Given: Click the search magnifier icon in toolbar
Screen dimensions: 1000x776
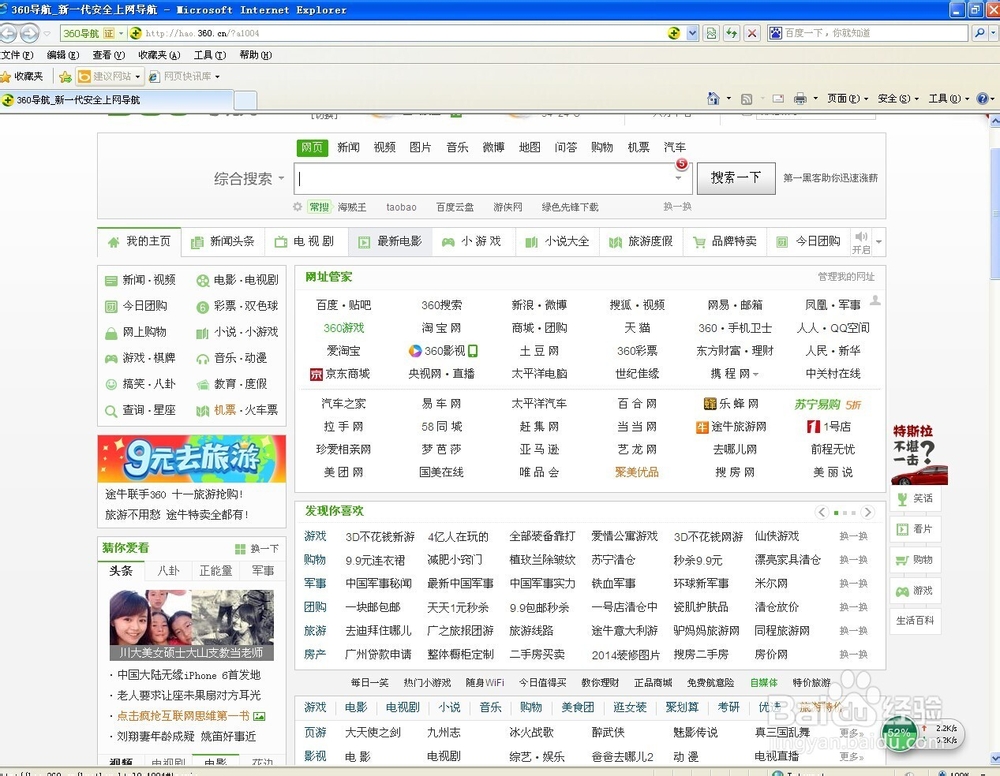Looking at the screenshot, I should click(x=980, y=33).
